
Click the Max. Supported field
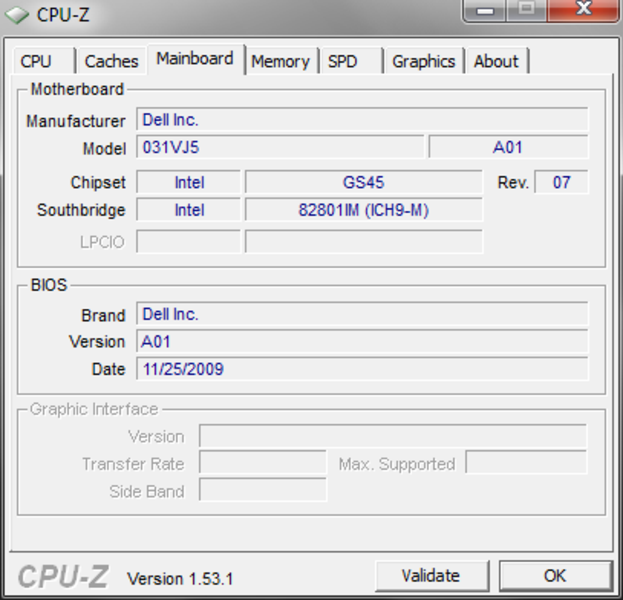[x=526, y=462]
